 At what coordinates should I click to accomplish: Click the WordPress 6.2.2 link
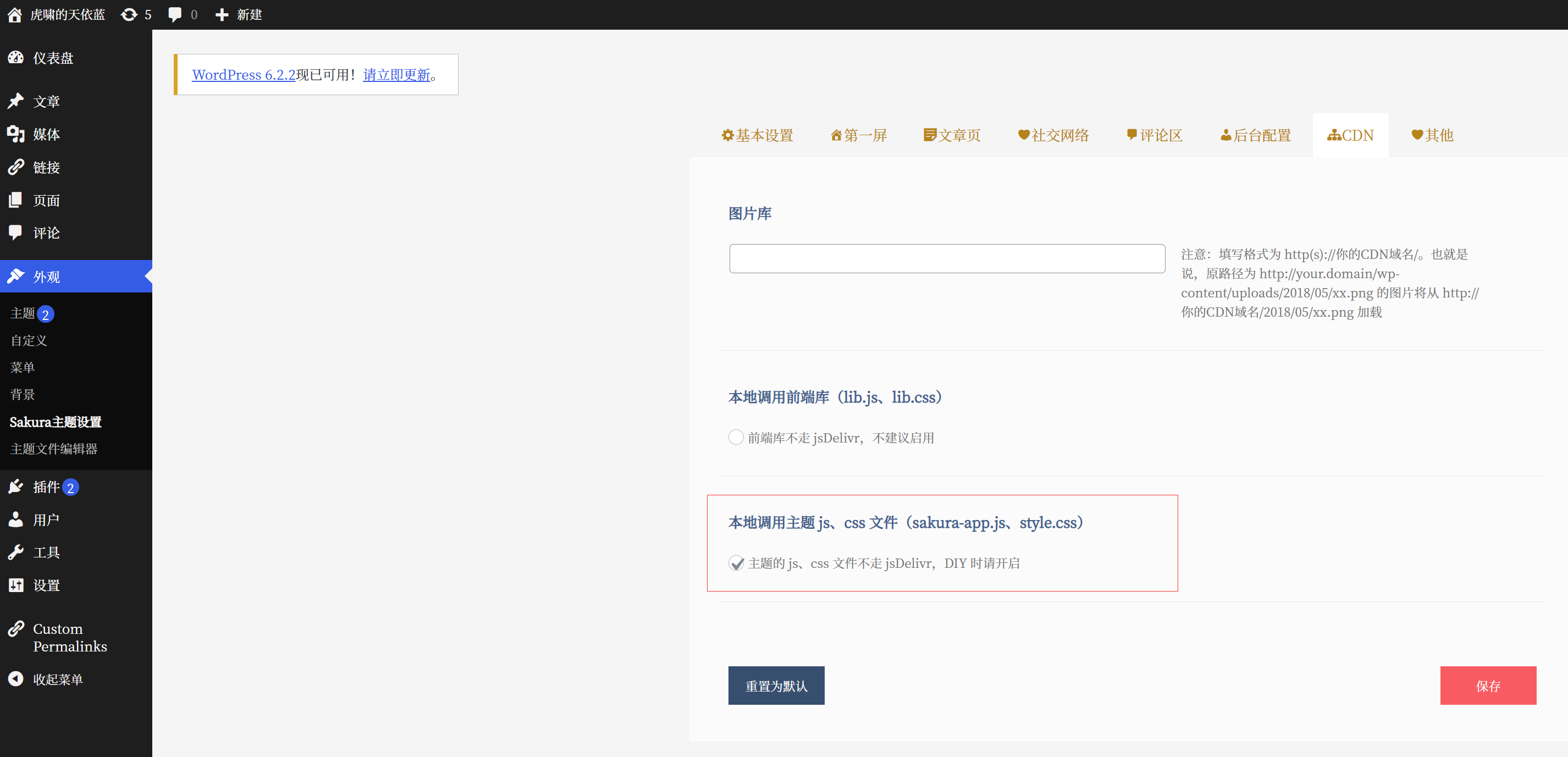tap(244, 75)
